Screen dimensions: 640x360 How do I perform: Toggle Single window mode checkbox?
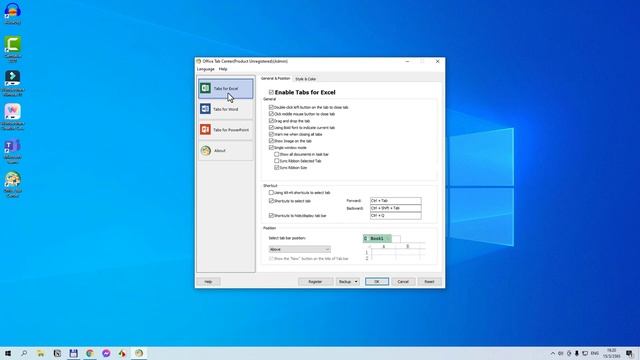(x=271, y=147)
